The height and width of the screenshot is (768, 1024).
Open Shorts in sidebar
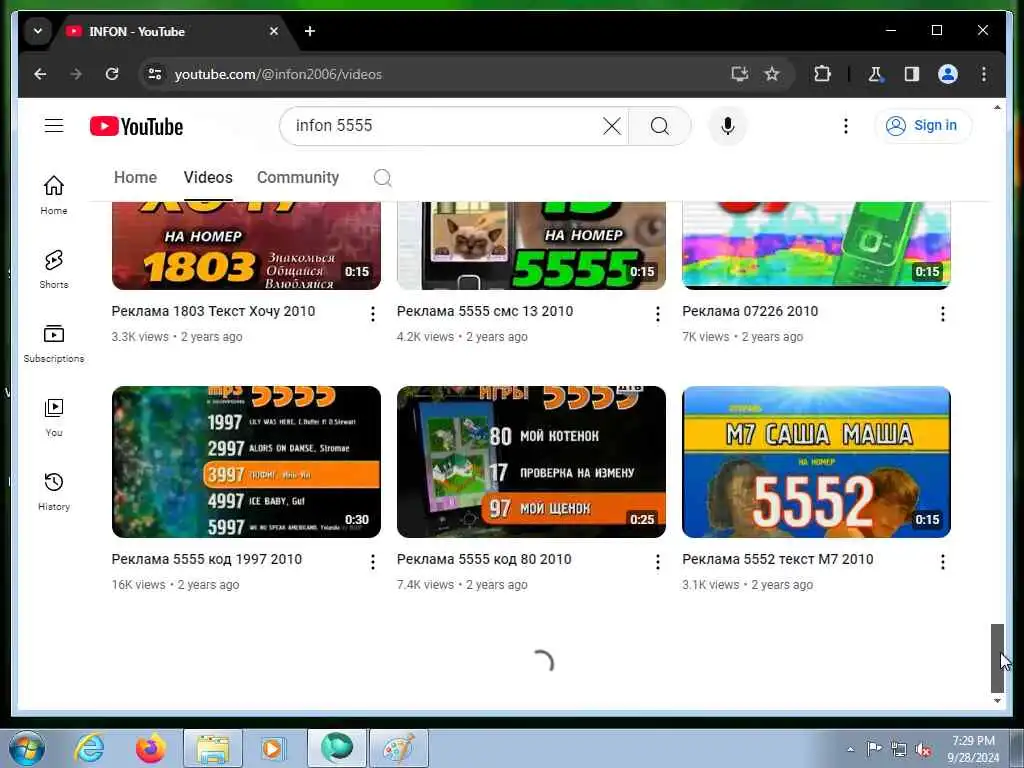[x=54, y=268]
